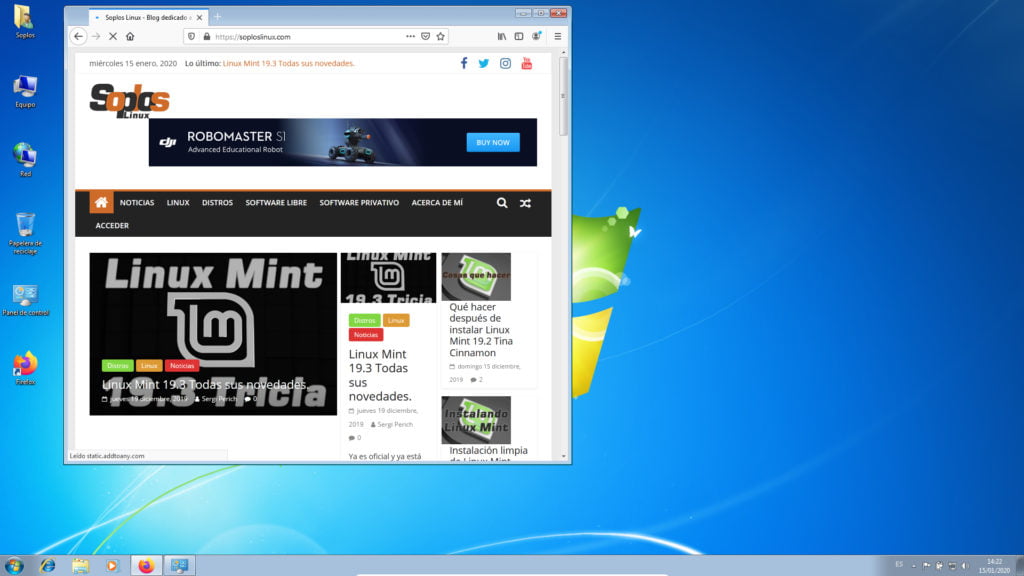Click orange Linux tag in middle column
Viewport: 1024px width, 576px height.
(396, 320)
